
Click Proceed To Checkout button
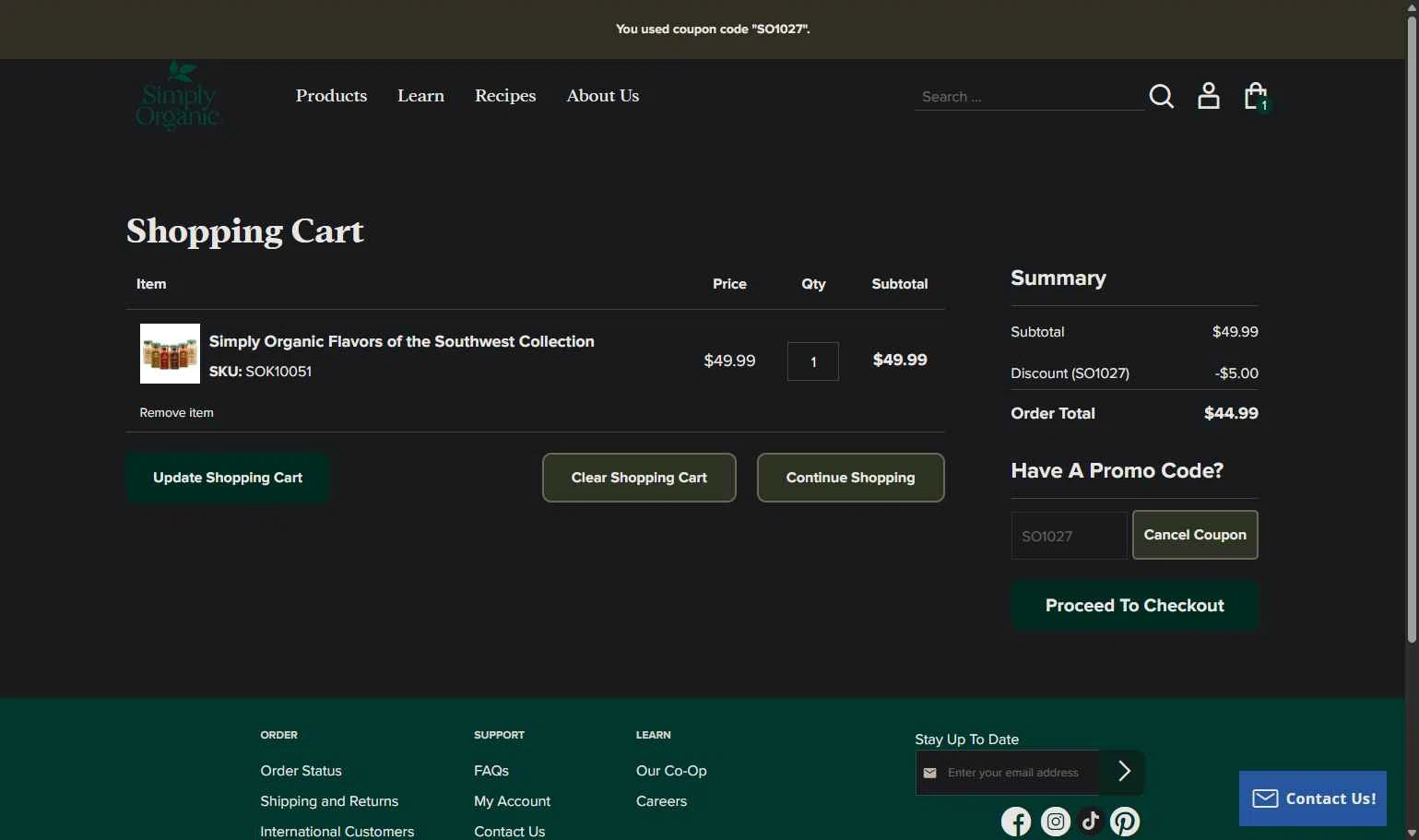tap(1135, 606)
